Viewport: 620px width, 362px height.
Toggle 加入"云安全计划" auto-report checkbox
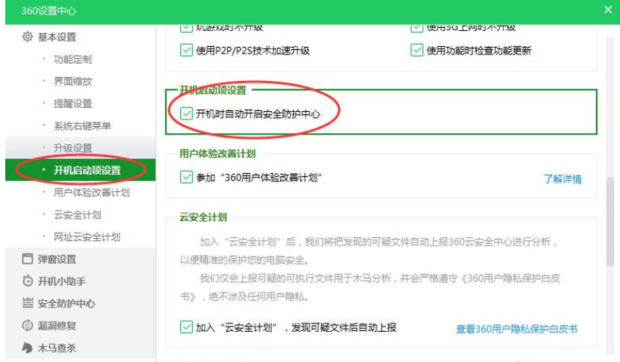pyautogui.click(x=186, y=327)
